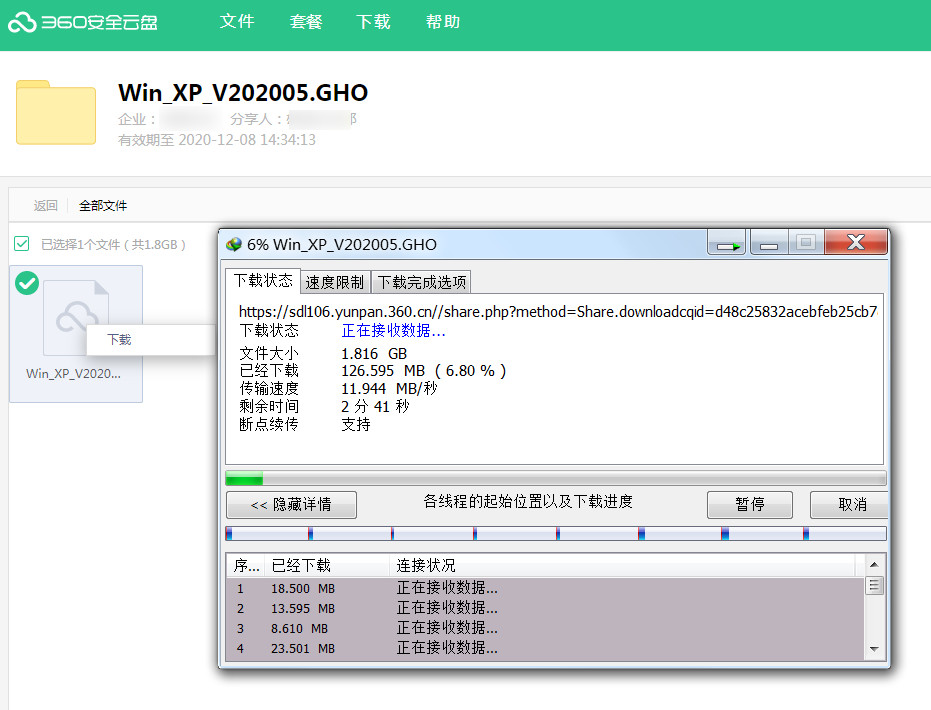Close the download dialog window
Image resolution: width=931 pixels, height=710 pixels.
coord(856,242)
